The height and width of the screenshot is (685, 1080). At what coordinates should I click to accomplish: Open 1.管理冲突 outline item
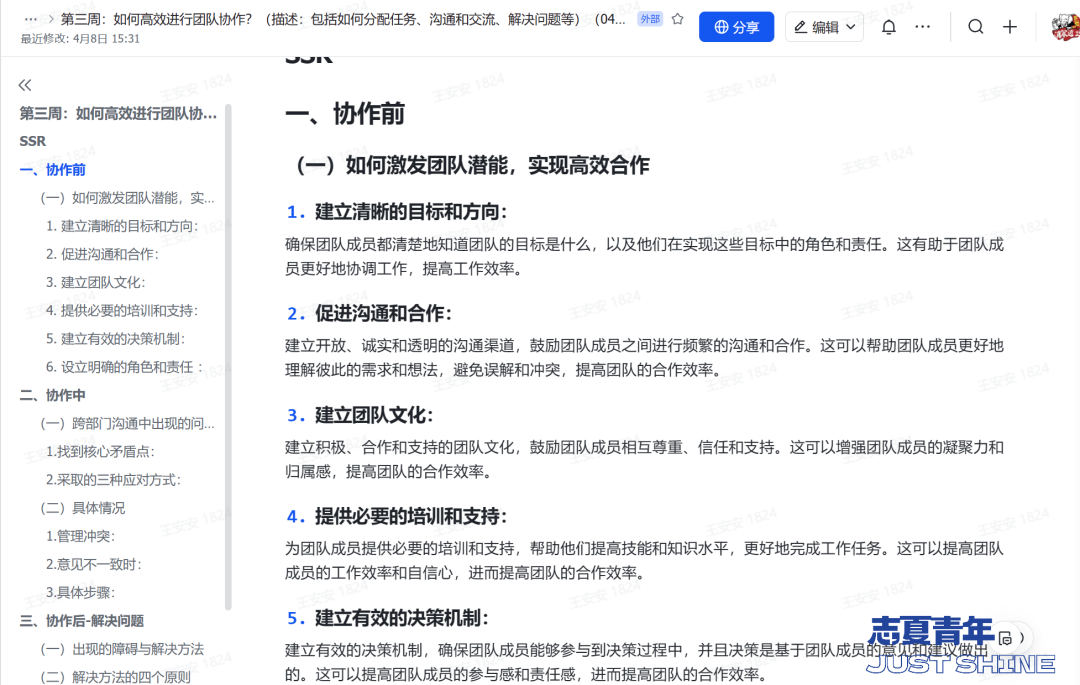tap(80, 536)
